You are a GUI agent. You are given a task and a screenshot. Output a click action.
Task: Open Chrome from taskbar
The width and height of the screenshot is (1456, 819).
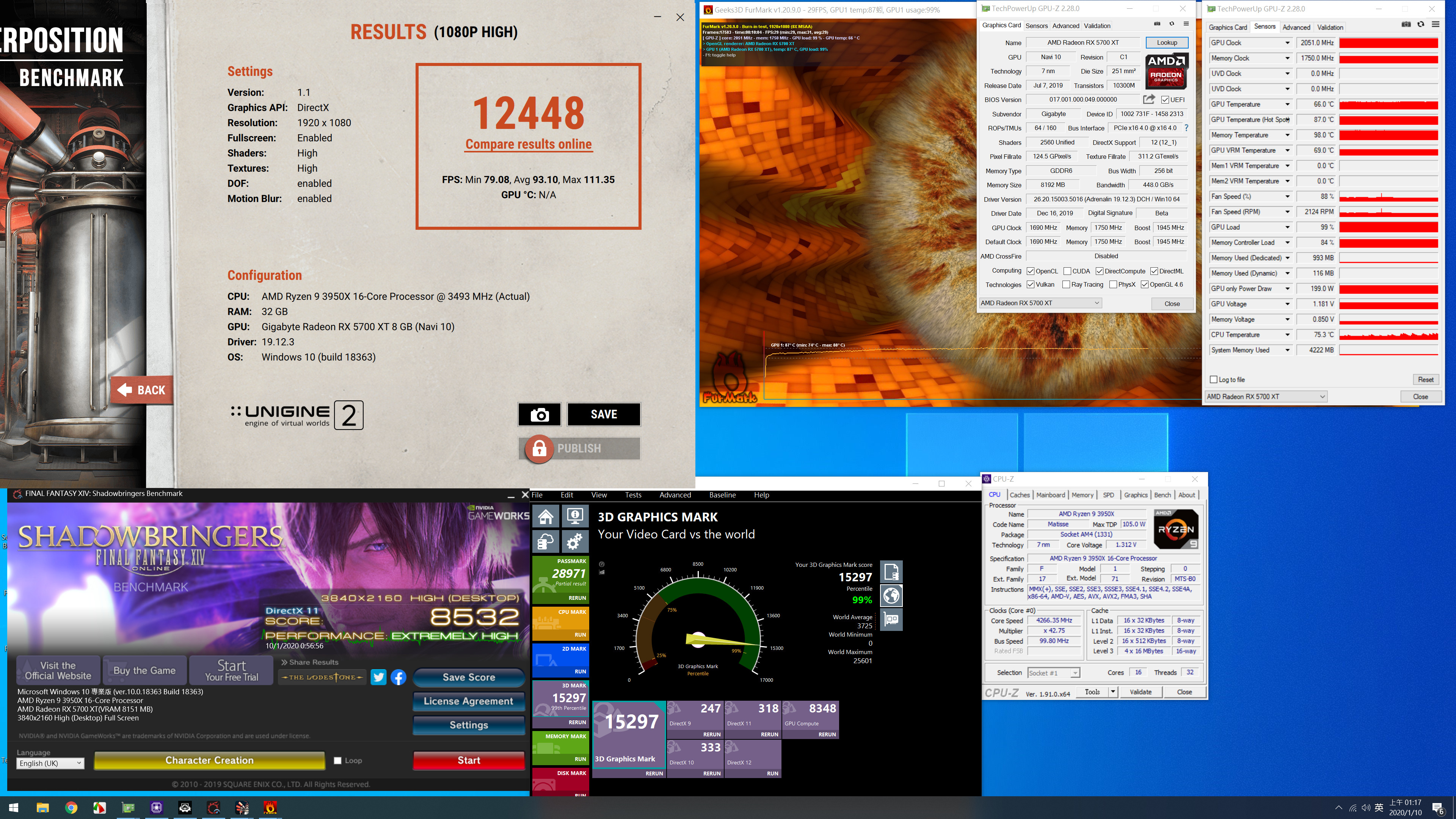point(71,808)
